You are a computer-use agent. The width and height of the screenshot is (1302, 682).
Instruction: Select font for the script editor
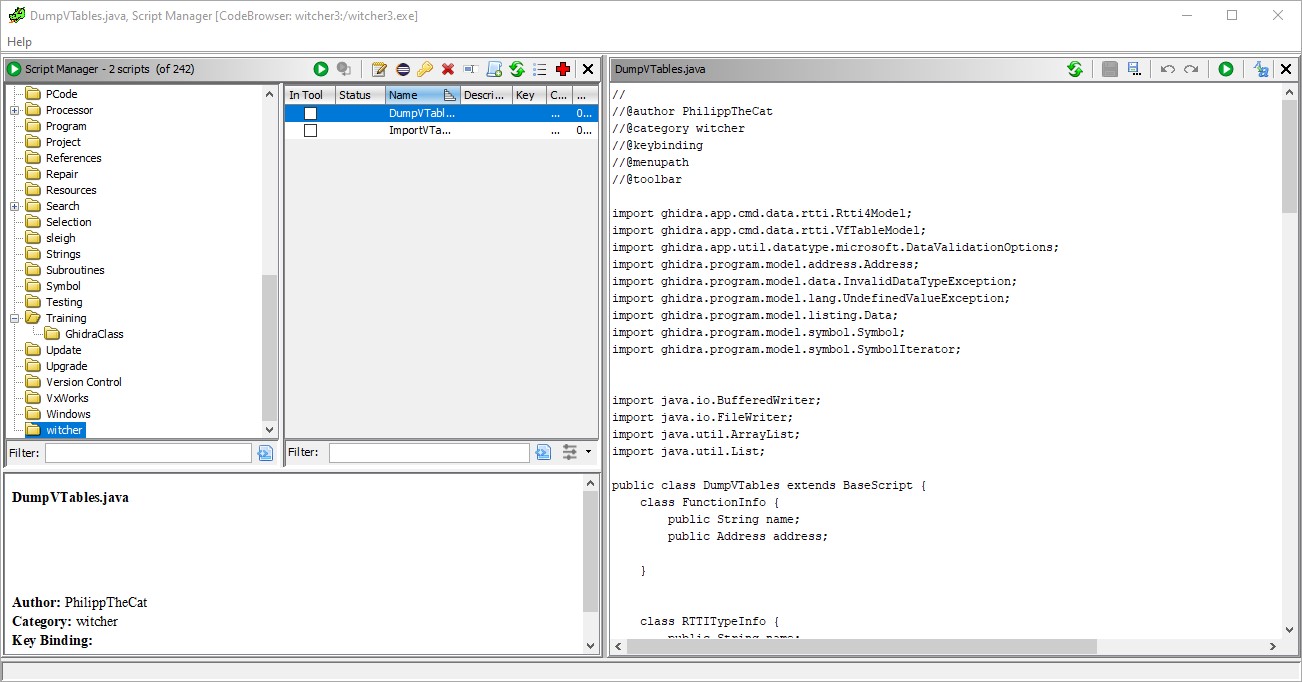pos(1258,69)
